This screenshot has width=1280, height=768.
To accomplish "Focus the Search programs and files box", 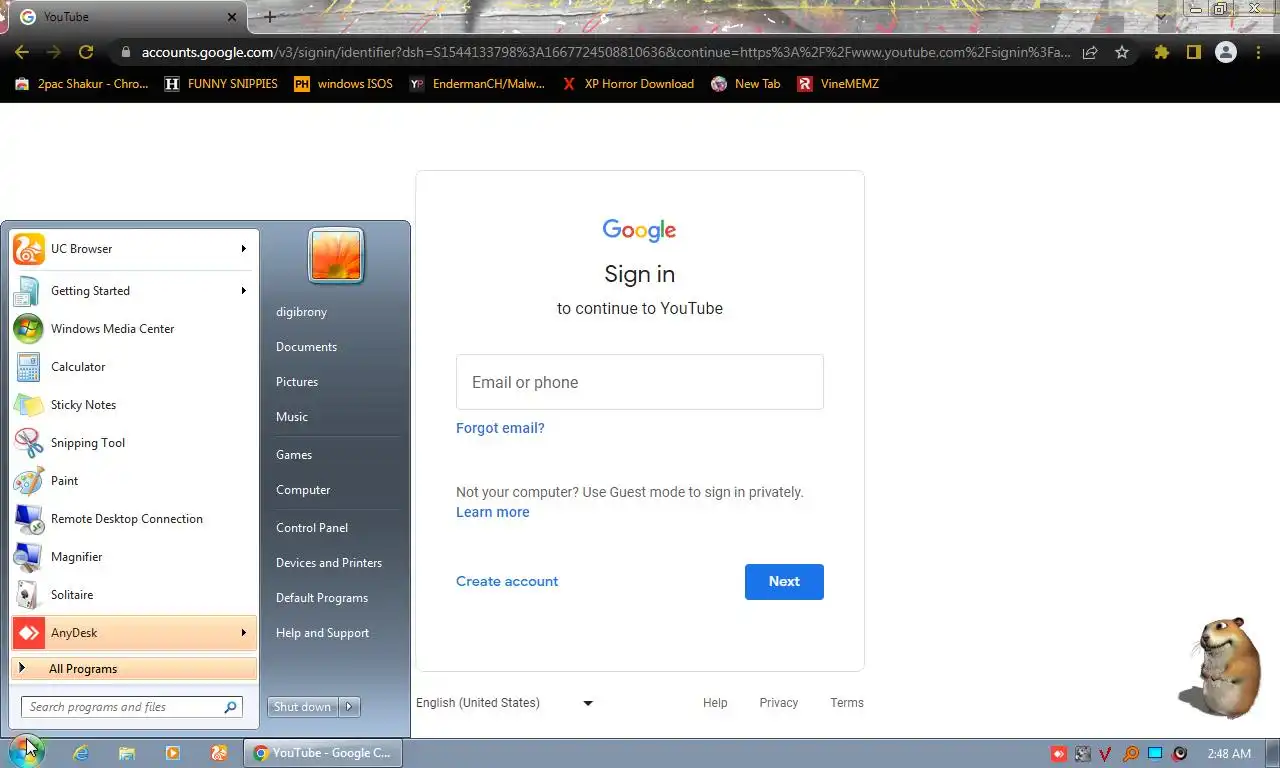I will [131, 707].
